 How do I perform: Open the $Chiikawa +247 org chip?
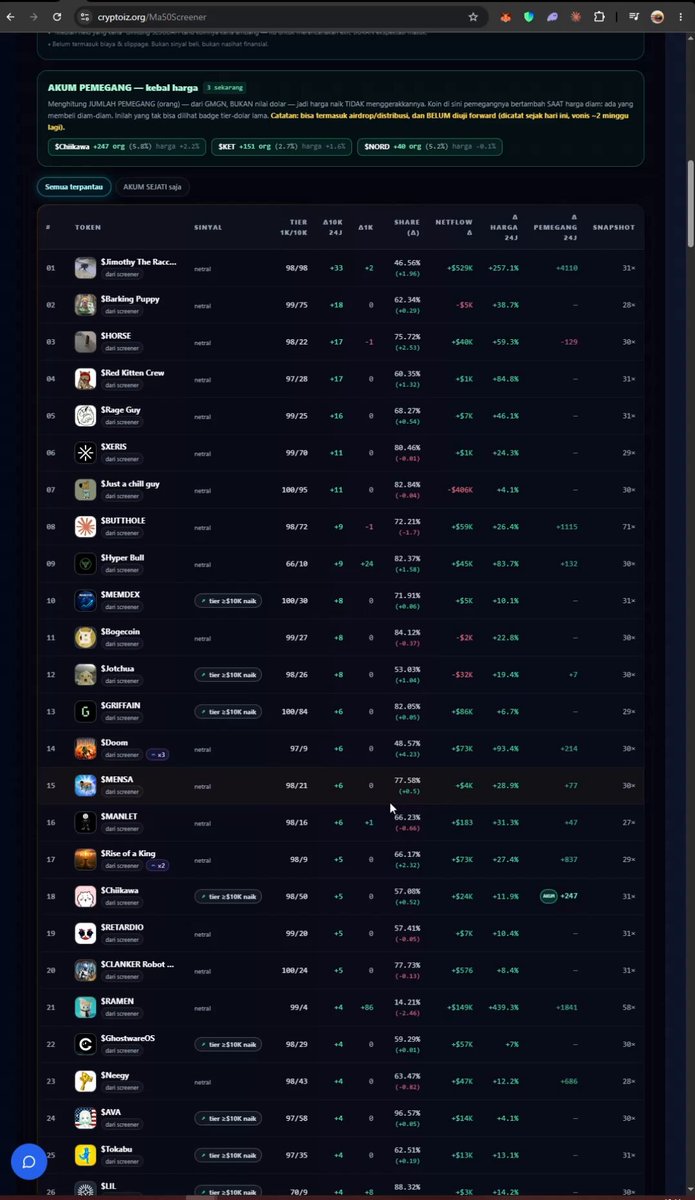pyautogui.click(x=126, y=147)
